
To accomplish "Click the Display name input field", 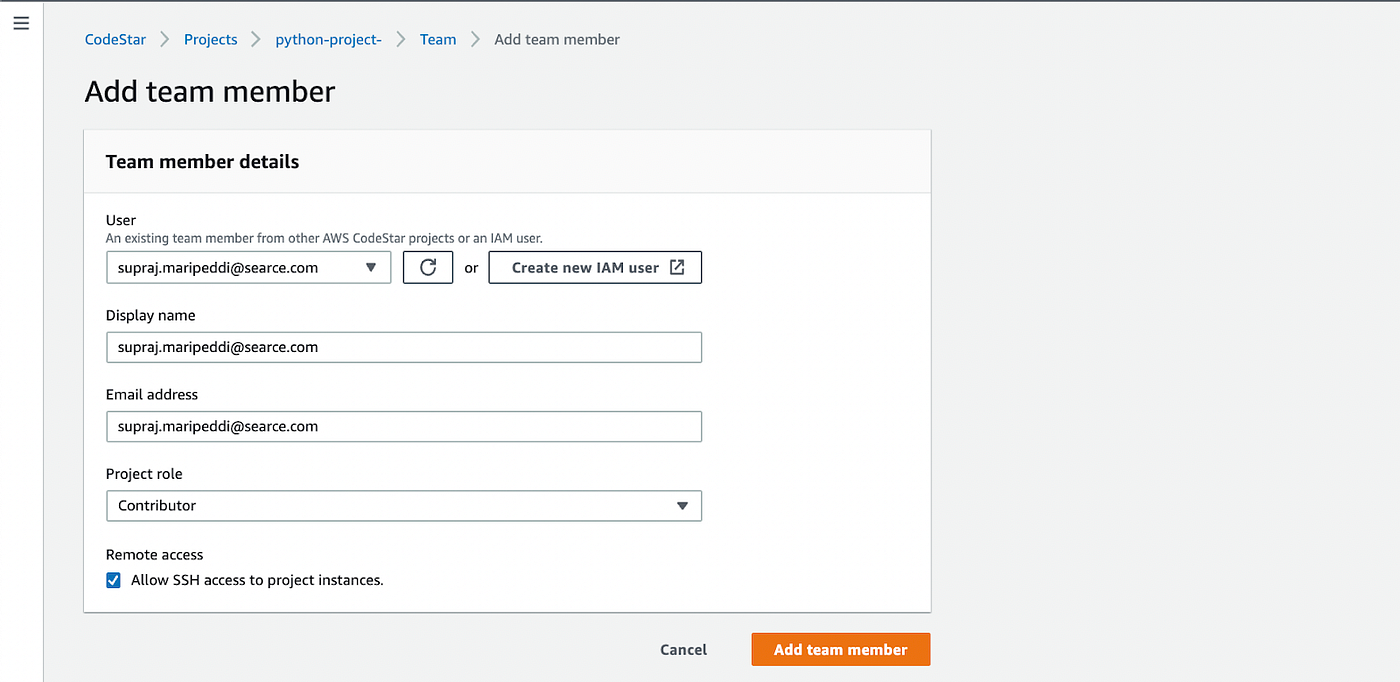I will (404, 347).
